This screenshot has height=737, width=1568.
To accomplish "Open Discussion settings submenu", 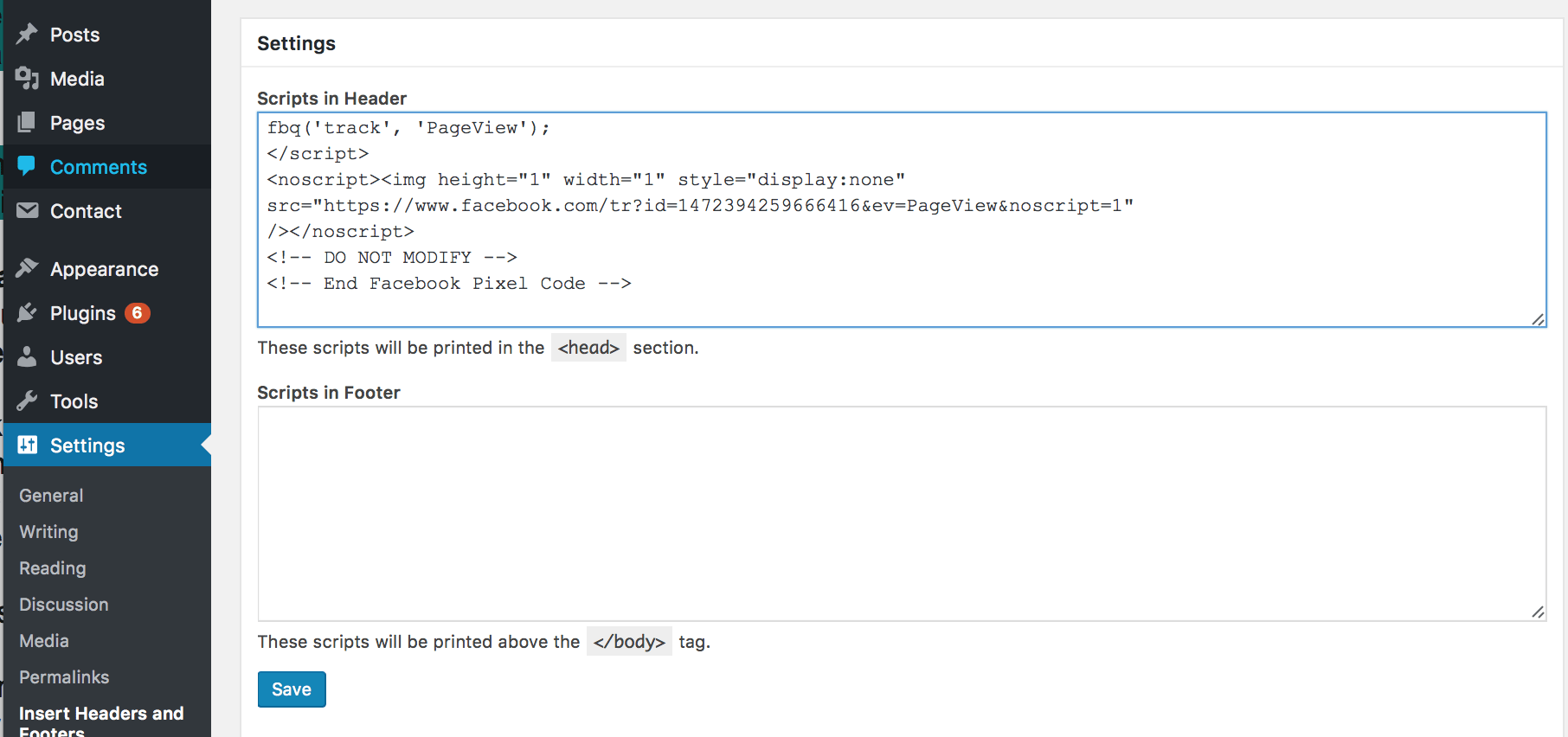I will 64,605.
